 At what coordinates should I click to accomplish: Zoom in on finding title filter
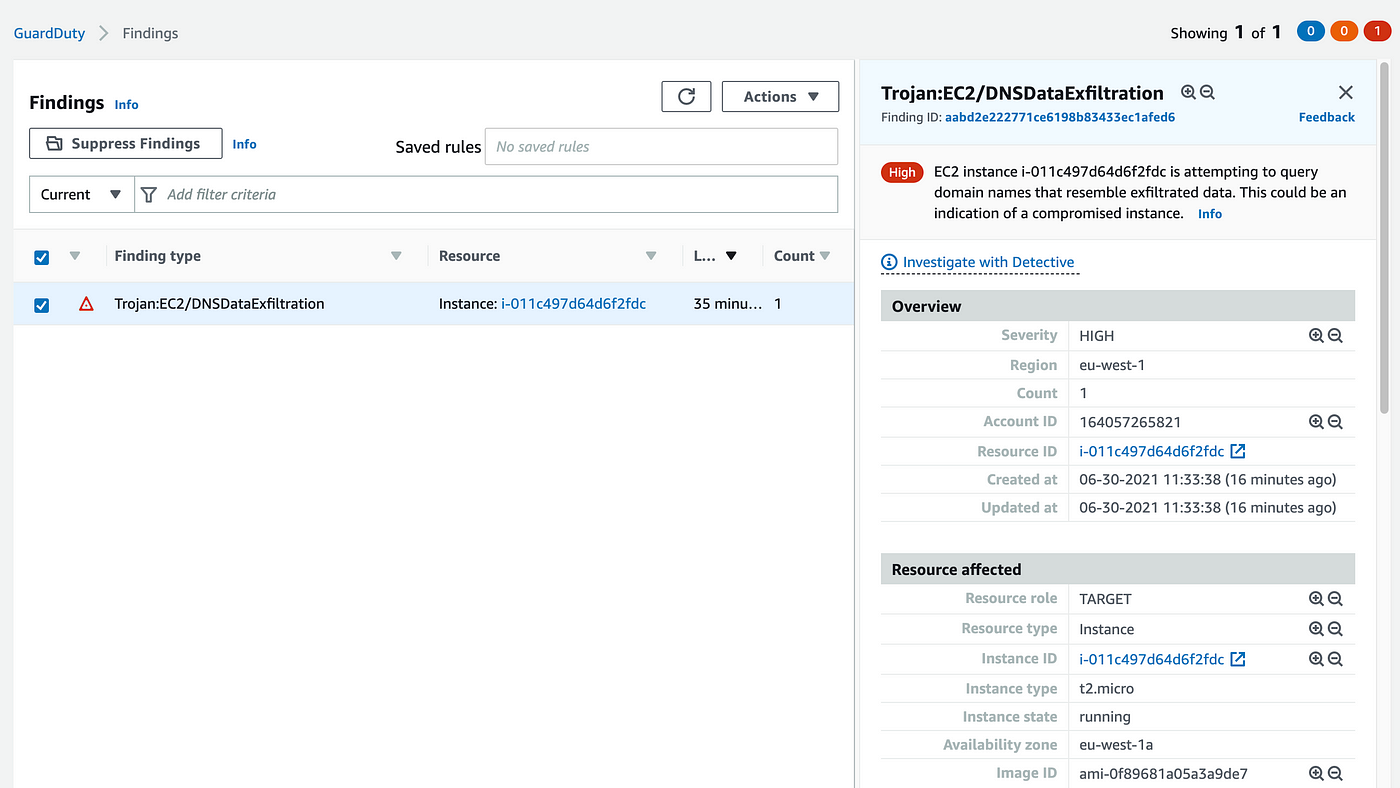pos(1188,92)
